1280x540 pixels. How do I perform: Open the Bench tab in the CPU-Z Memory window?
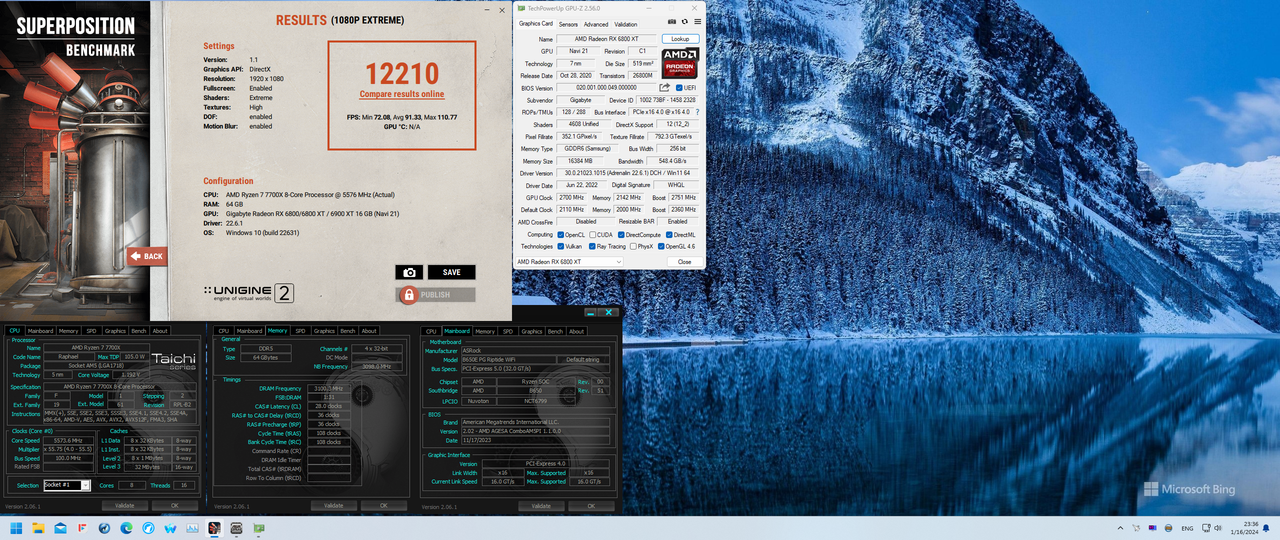[x=348, y=331]
